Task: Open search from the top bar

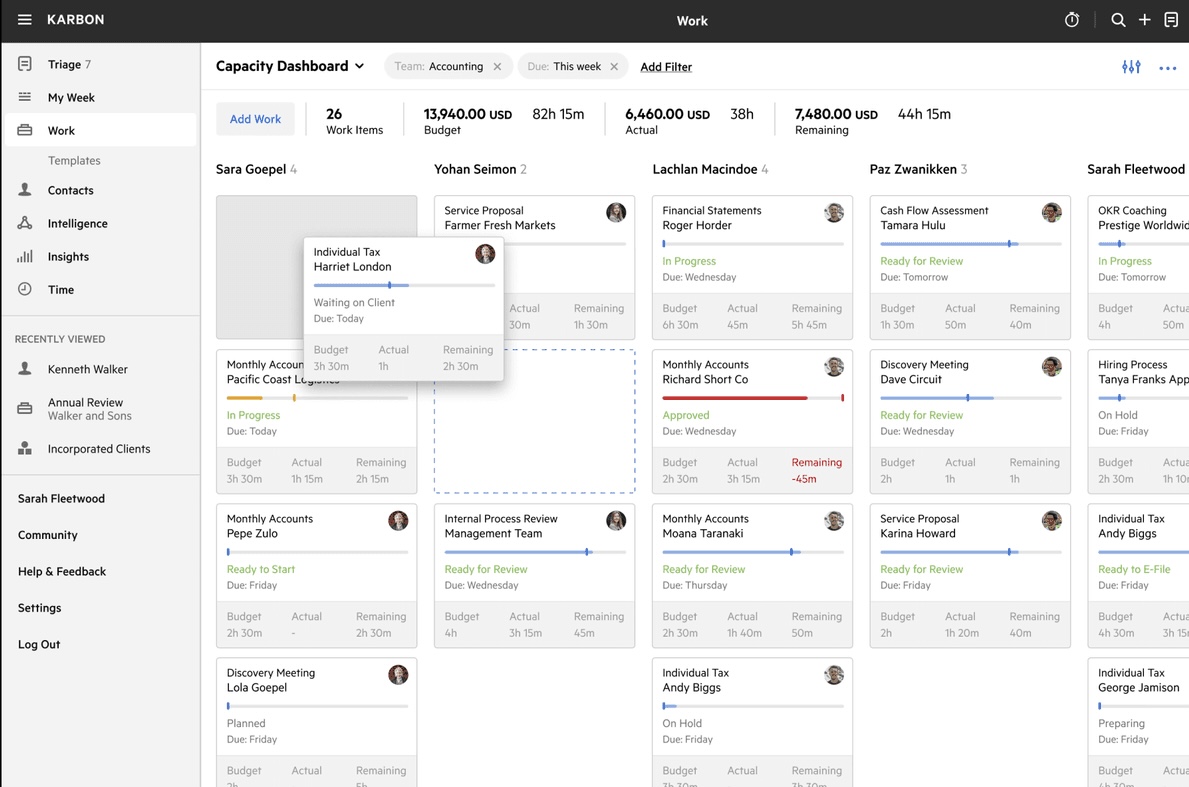Action: (x=1118, y=19)
